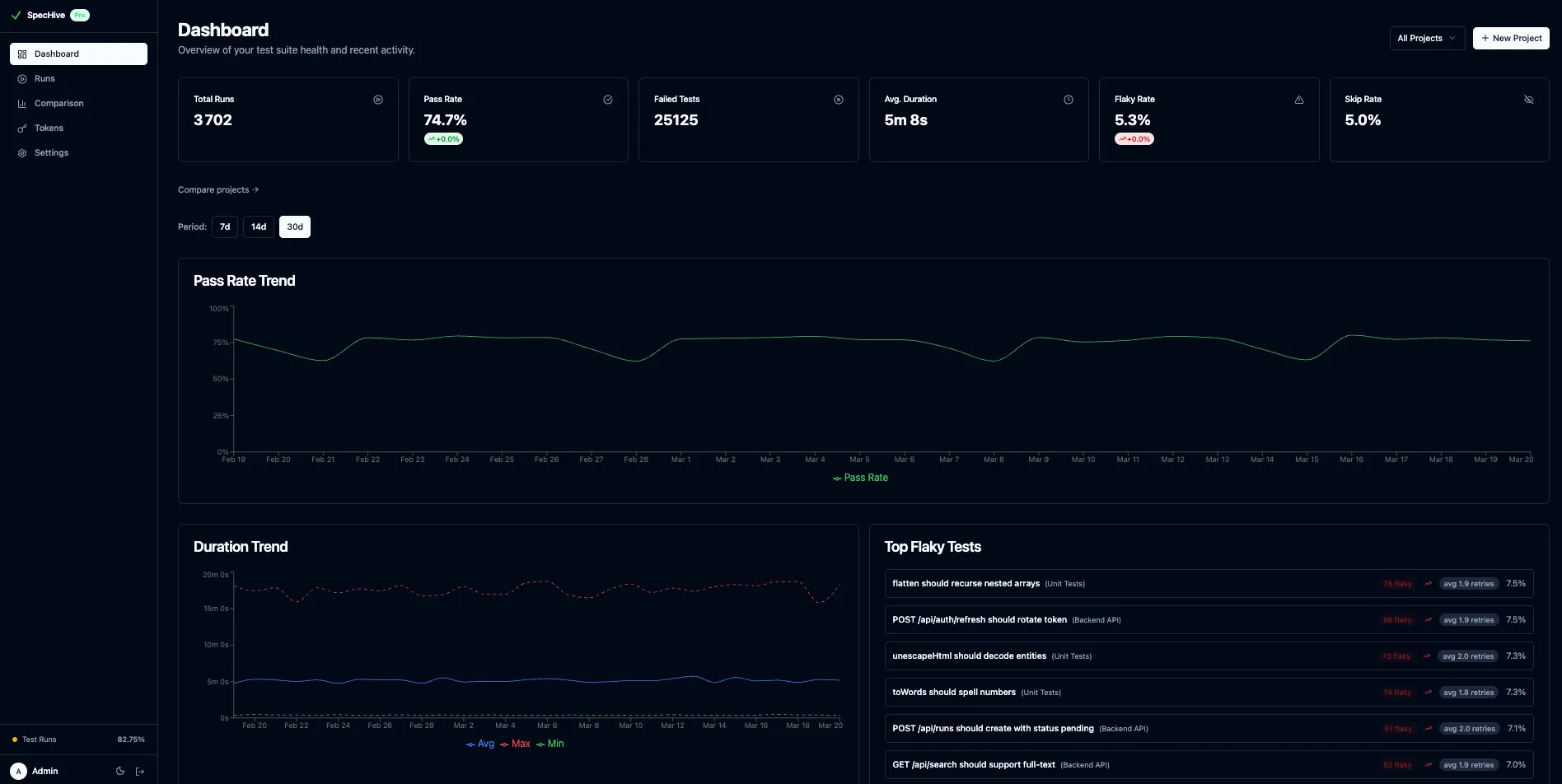Viewport: 1562px width, 784px height.
Task: Follow the Compare projects link
Action: (x=217, y=189)
